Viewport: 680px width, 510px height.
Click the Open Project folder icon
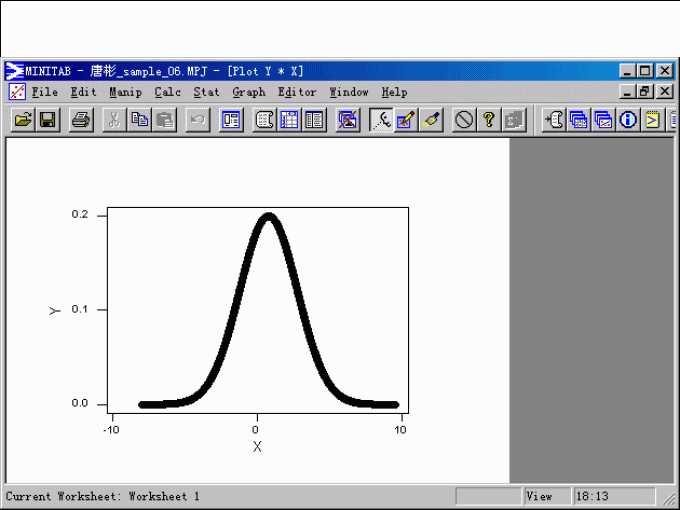coord(22,120)
